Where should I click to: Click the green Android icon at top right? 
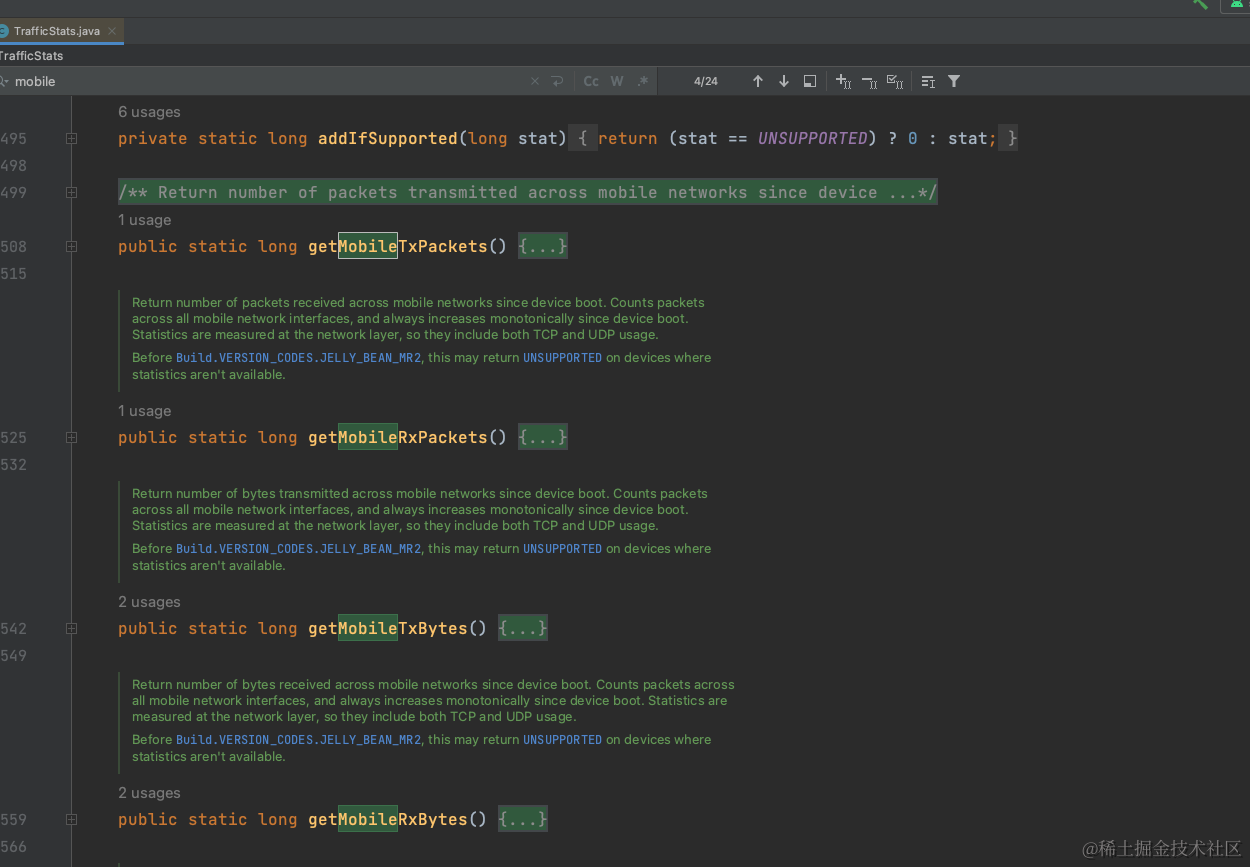click(x=1235, y=4)
